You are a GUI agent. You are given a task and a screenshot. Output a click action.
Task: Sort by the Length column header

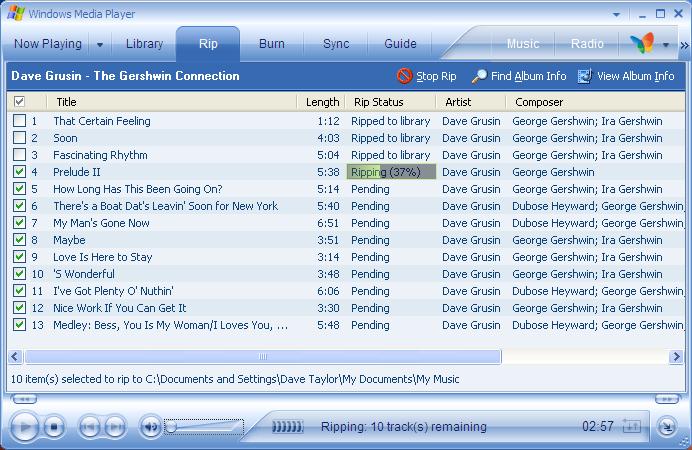tap(322, 102)
